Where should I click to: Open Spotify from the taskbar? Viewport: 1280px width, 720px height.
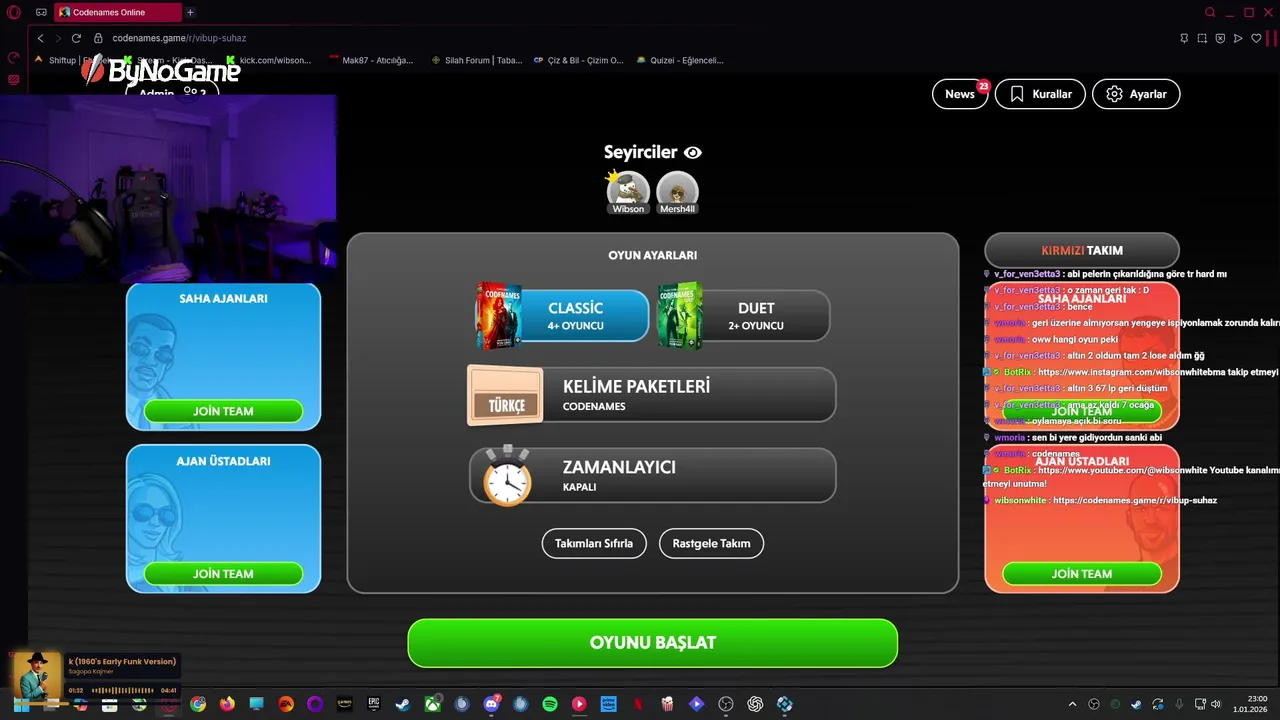[x=550, y=704]
